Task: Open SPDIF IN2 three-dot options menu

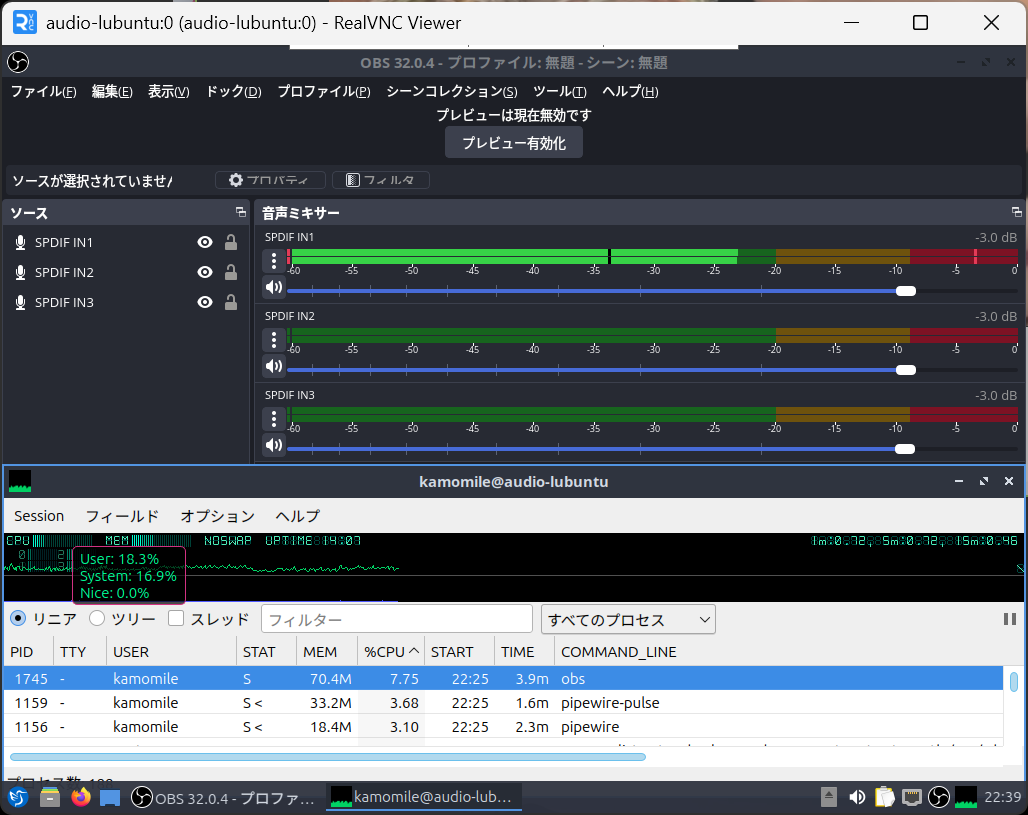Action: 273,340
